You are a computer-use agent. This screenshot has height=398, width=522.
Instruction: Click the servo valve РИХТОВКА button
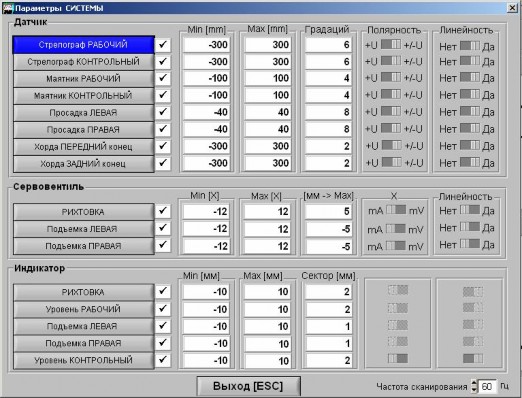[x=83, y=212]
